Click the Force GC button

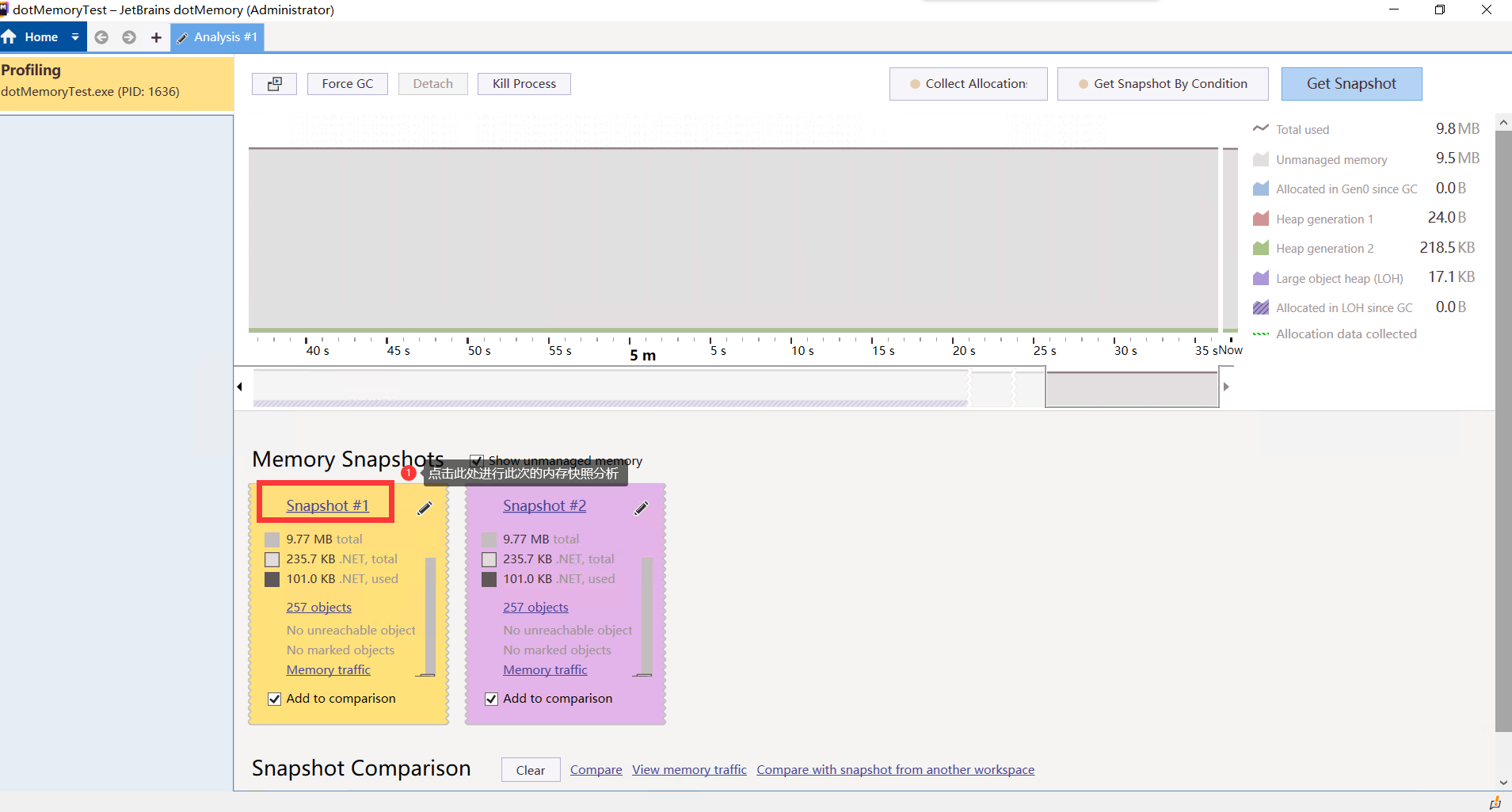click(348, 84)
